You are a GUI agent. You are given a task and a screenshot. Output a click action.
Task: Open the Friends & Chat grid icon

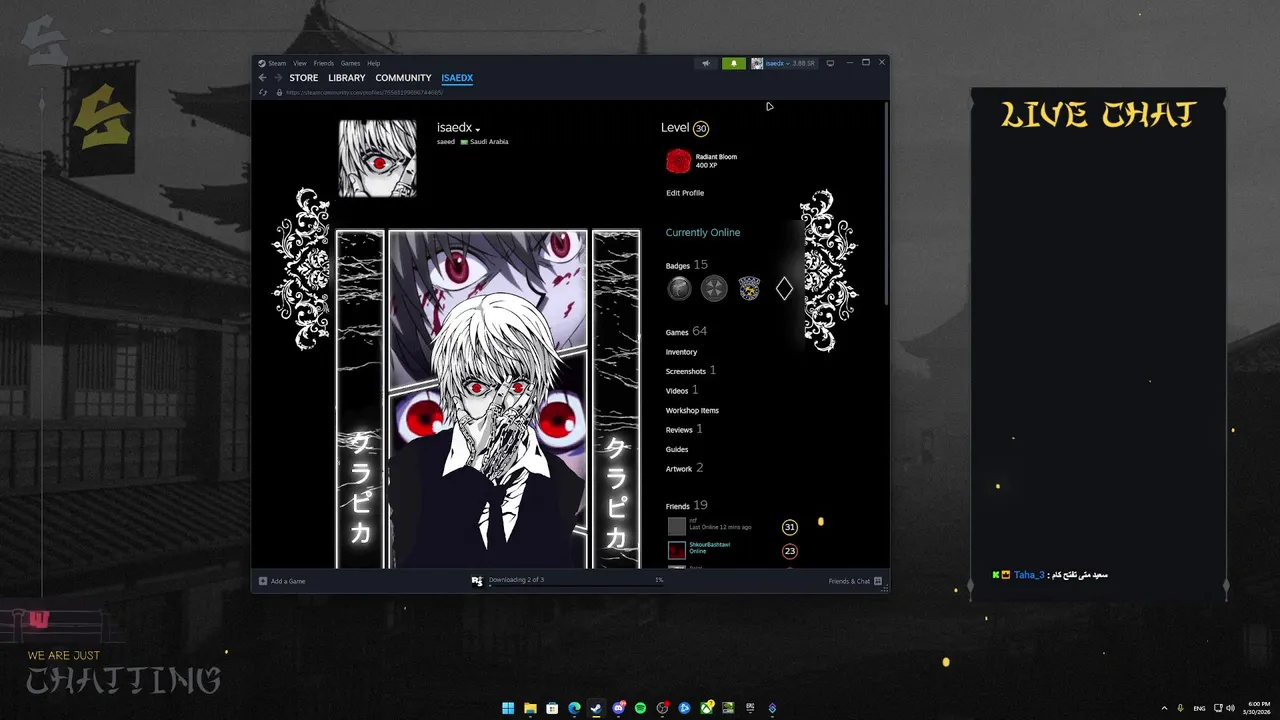(877, 581)
